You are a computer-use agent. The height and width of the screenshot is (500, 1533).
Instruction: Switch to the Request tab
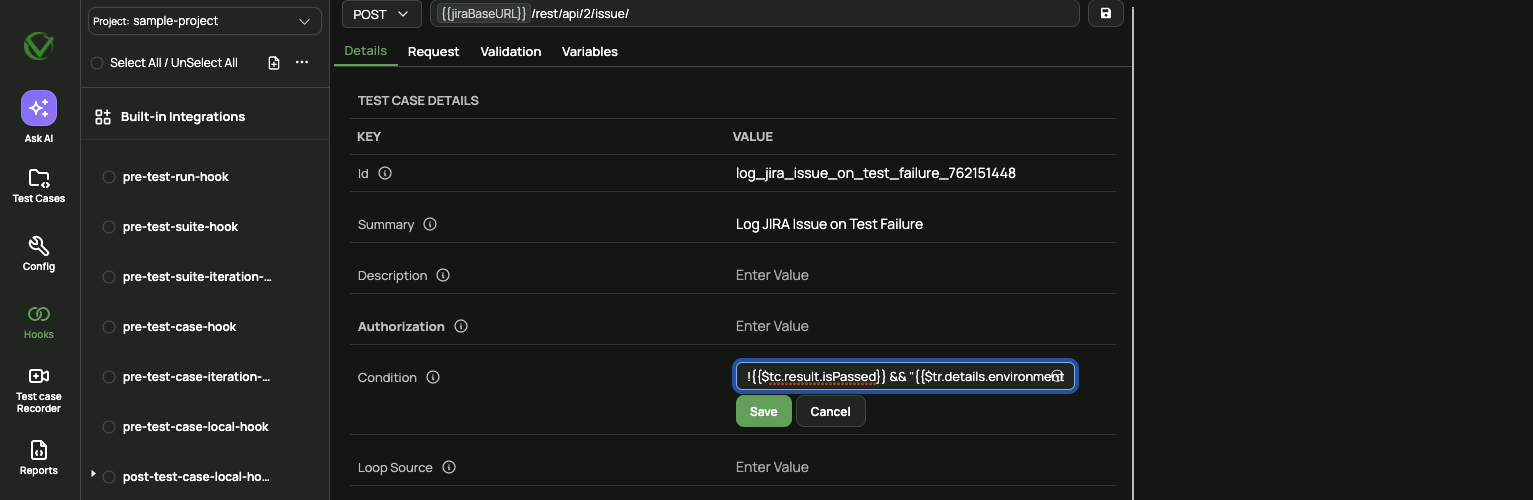[x=434, y=52]
